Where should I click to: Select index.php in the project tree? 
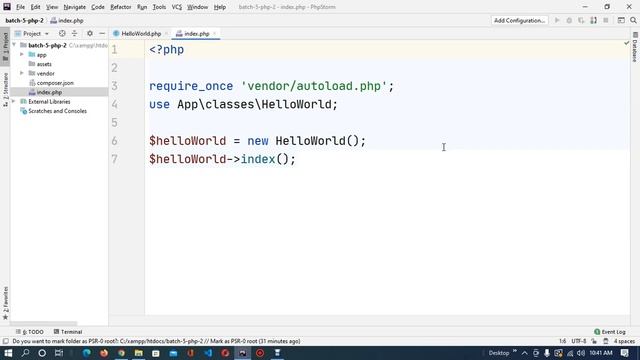pos(49,92)
